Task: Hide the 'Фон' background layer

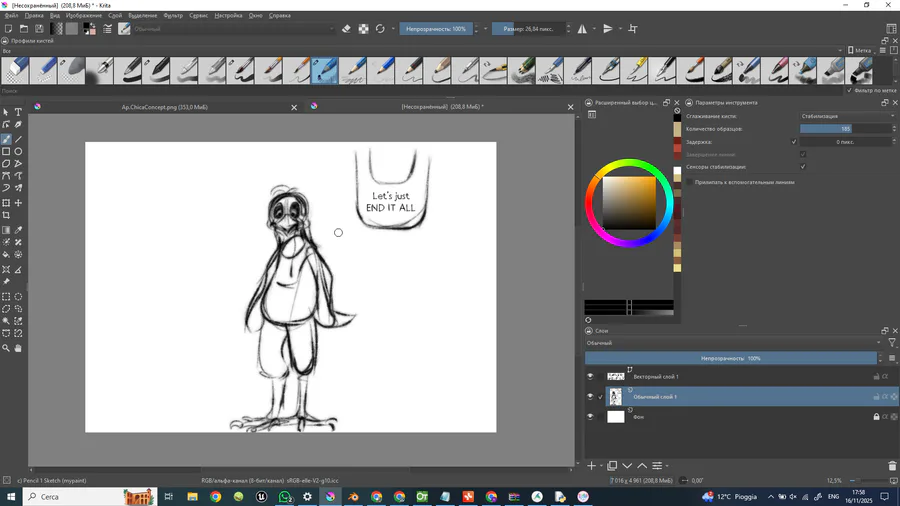Action: pos(590,417)
